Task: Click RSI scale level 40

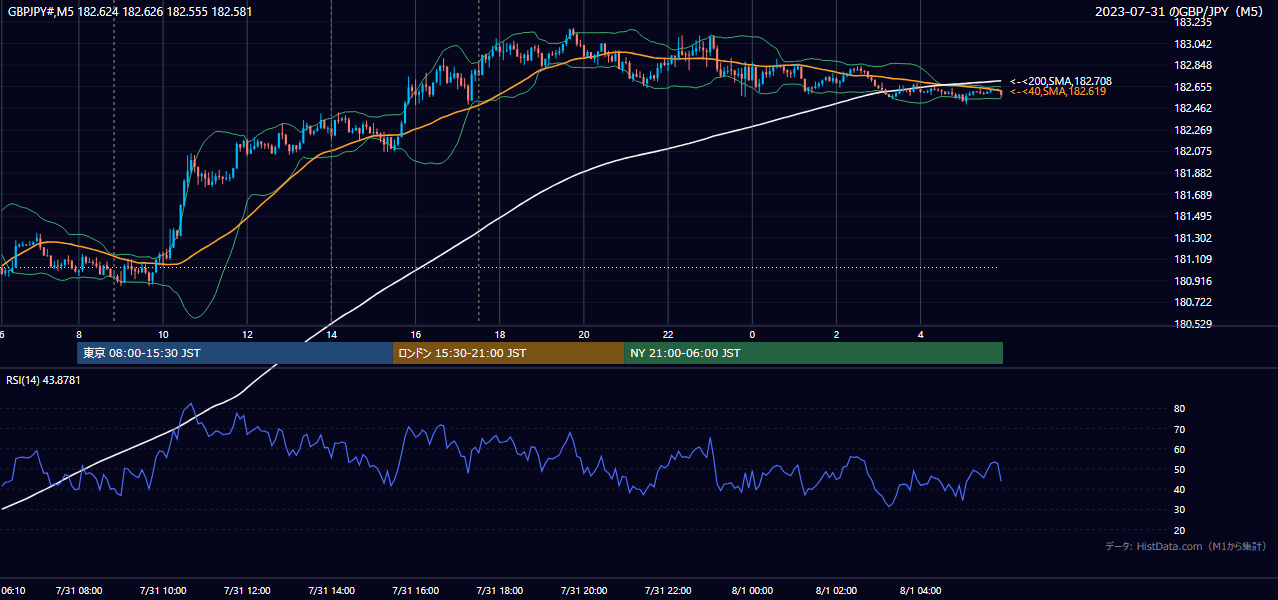Action: [x=1179, y=489]
